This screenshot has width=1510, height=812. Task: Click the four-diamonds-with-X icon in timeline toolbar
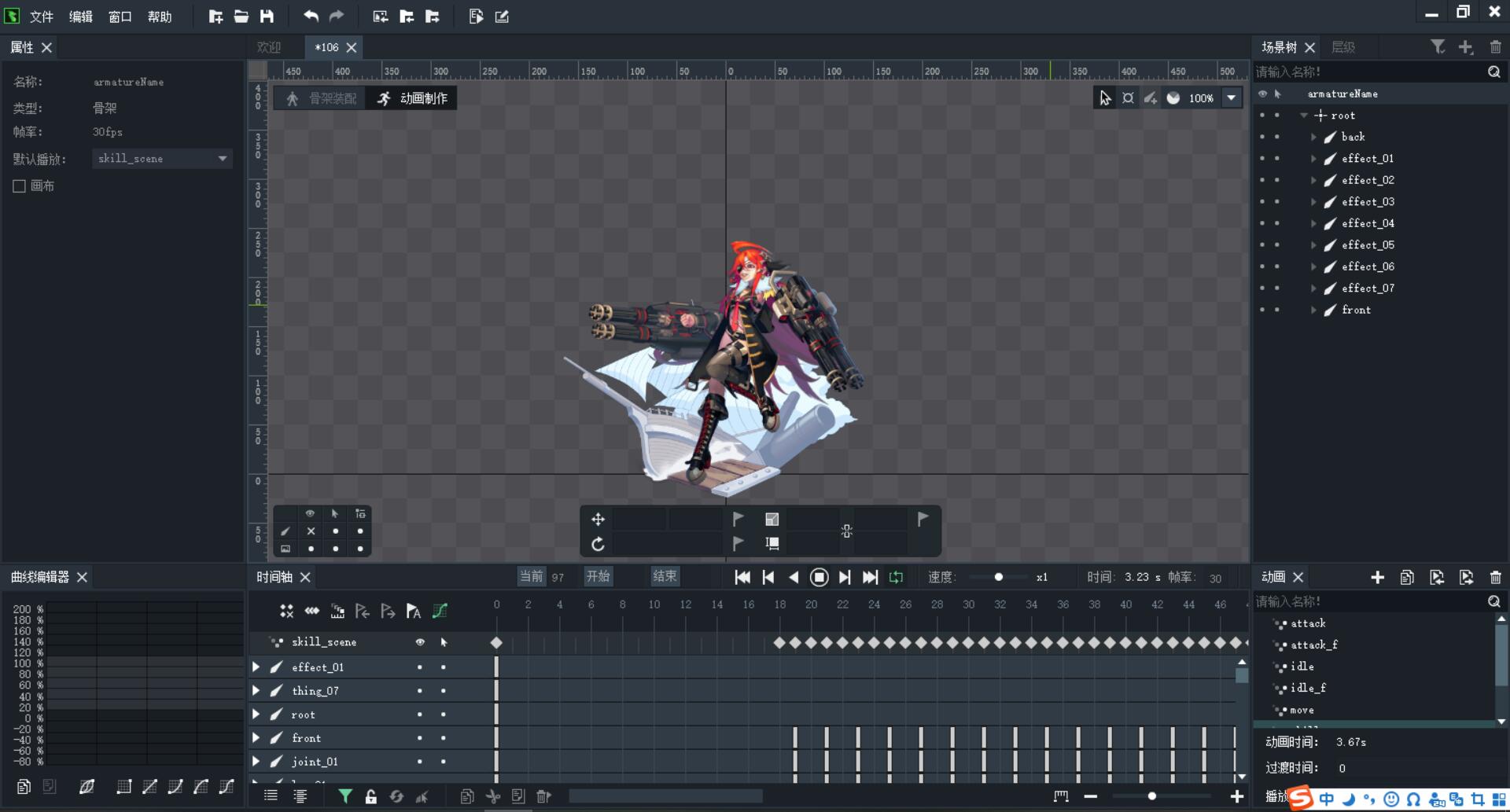(286, 611)
